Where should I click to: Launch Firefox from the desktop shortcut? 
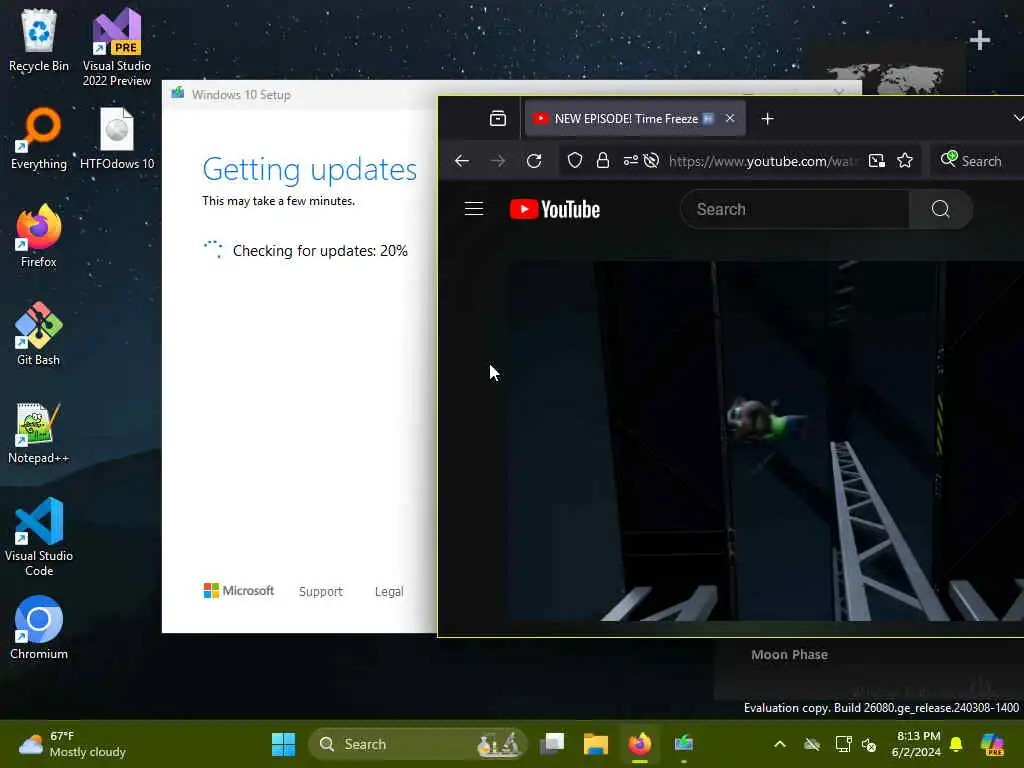point(39,236)
